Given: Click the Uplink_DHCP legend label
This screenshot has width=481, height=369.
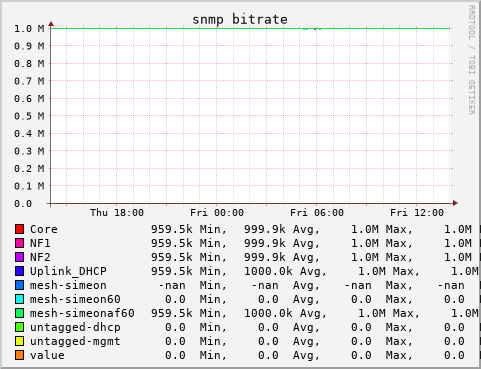Looking at the screenshot, I should [68, 271].
